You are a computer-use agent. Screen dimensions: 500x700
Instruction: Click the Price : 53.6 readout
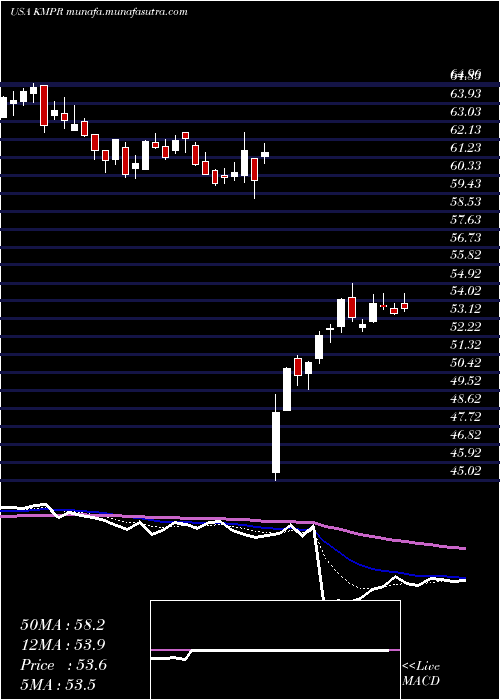click(63, 665)
